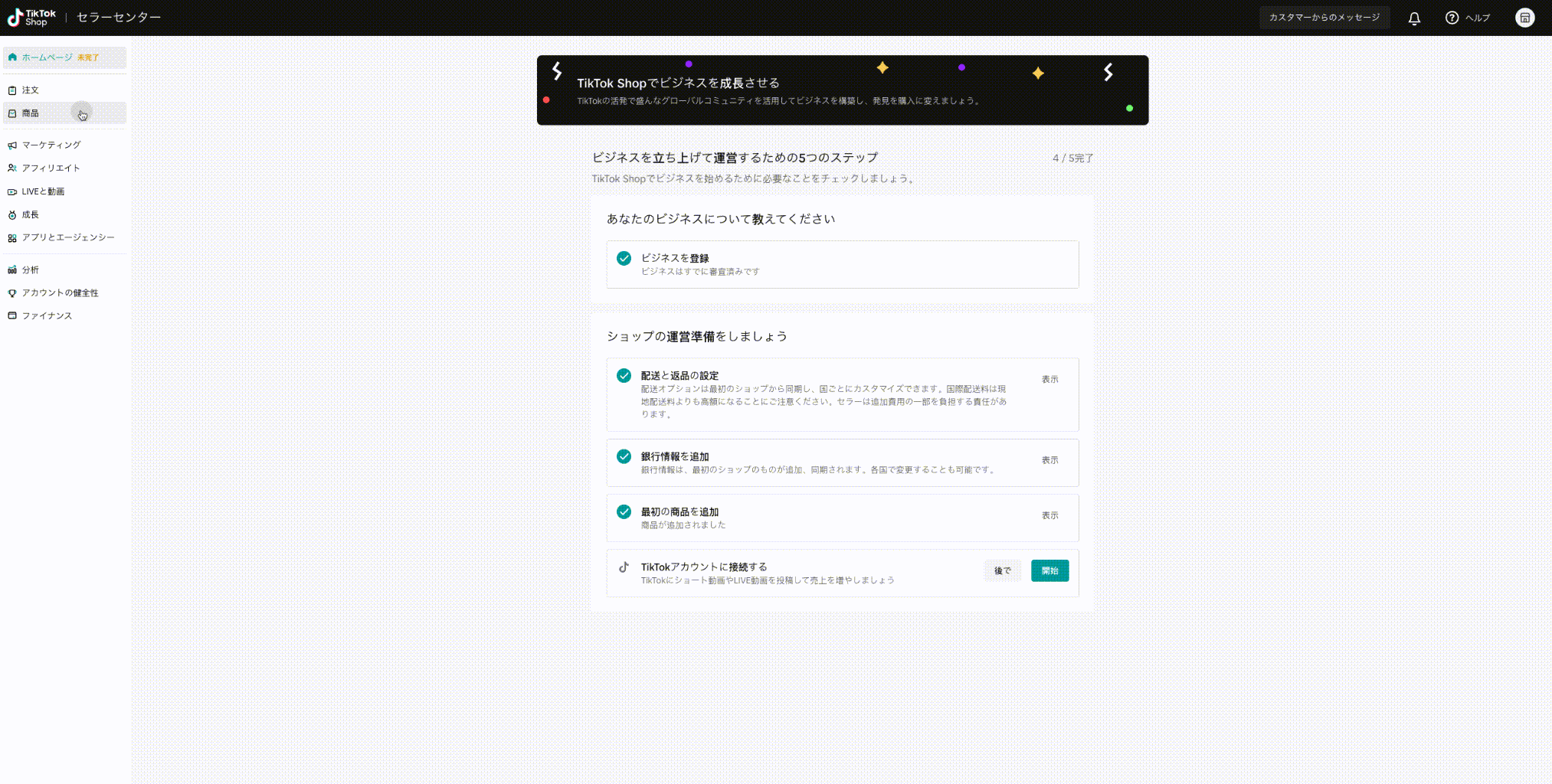Click the LIVEと動画 camera icon
The image size is (1552, 784).
[12, 191]
